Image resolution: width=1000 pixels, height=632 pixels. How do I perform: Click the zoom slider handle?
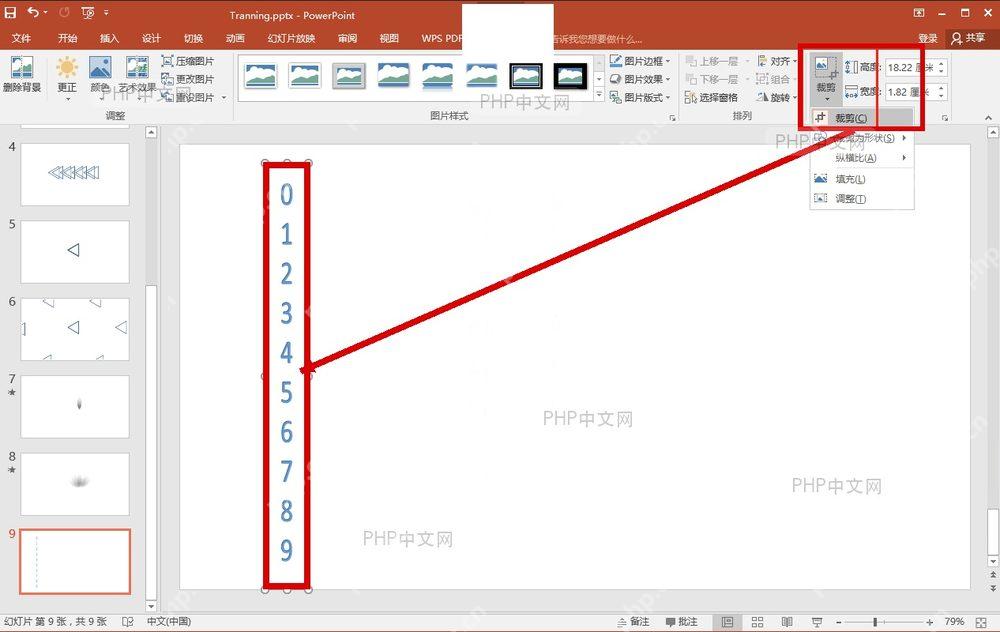click(875, 622)
